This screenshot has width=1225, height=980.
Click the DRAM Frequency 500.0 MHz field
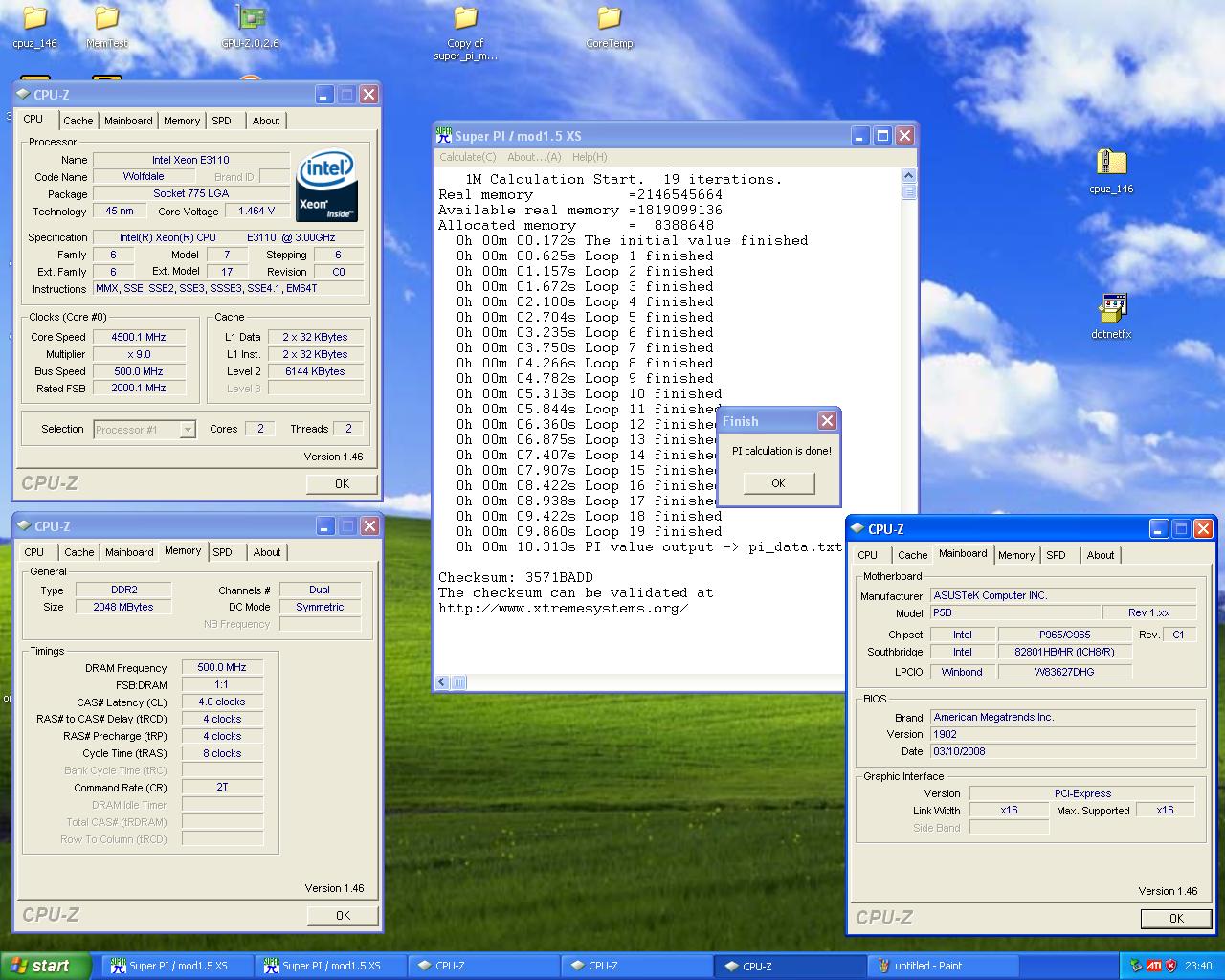tap(222, 668)
